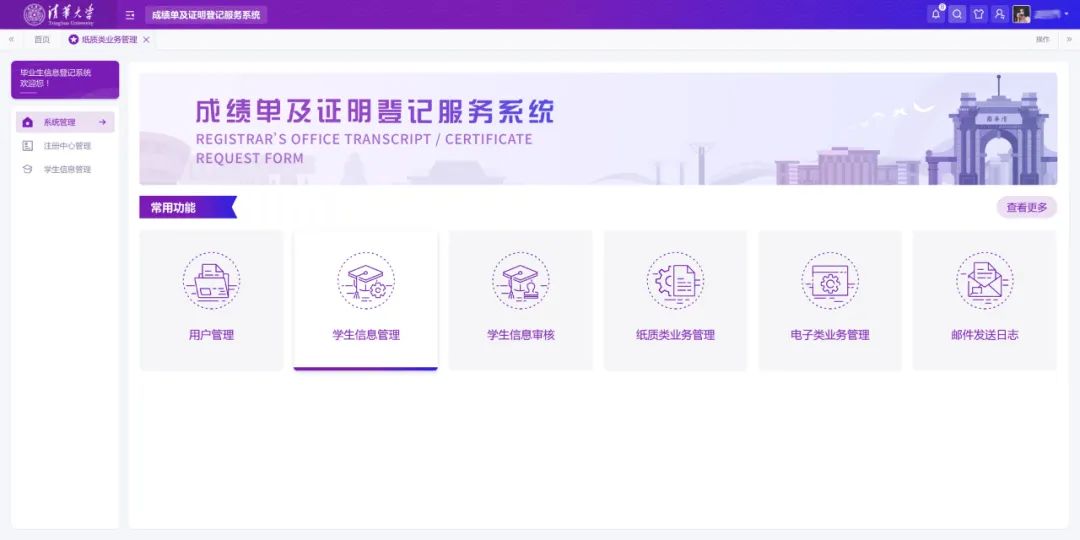Open 学生信息管理 in the left sidebar
Screen dimensions: 1080x540
66,170
